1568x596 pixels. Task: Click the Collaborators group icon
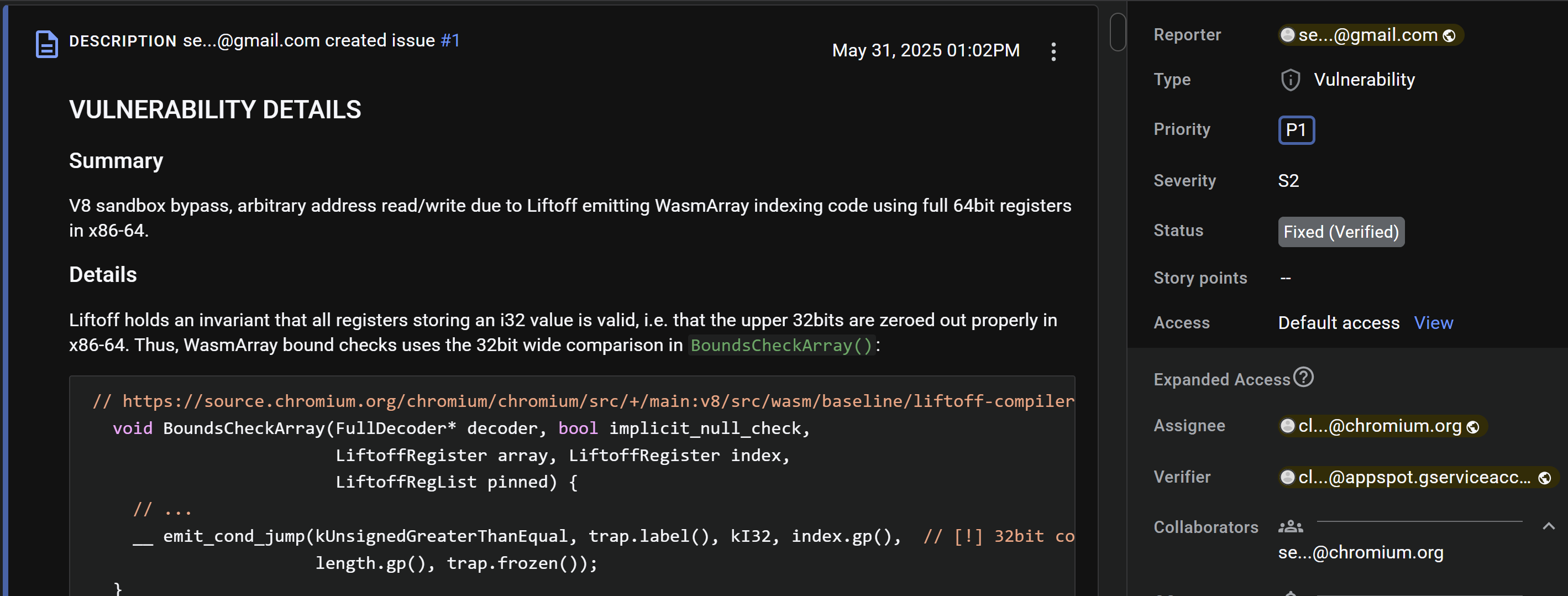point(1290,527)
